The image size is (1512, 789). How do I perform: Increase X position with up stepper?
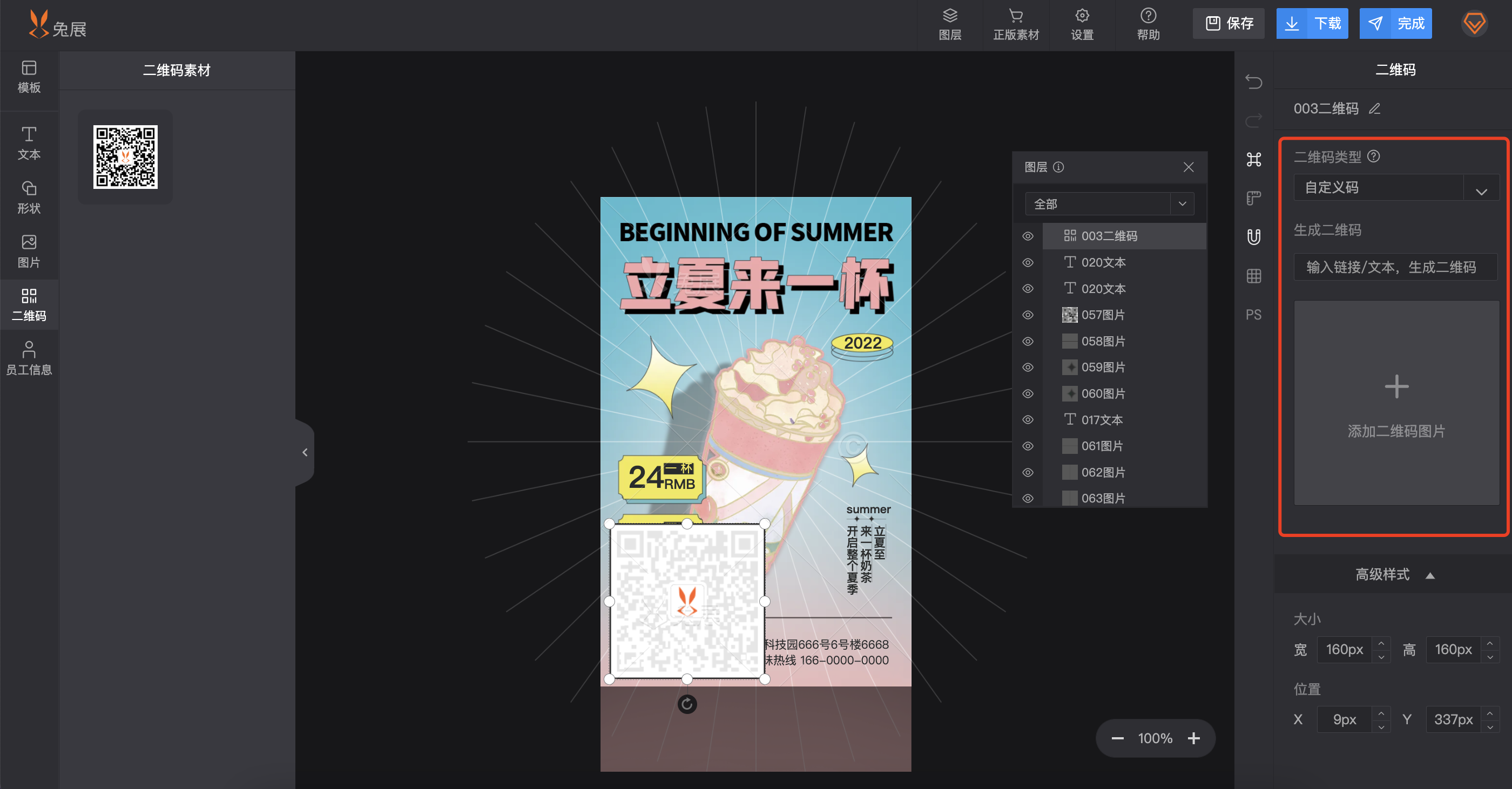point(1381,713)
